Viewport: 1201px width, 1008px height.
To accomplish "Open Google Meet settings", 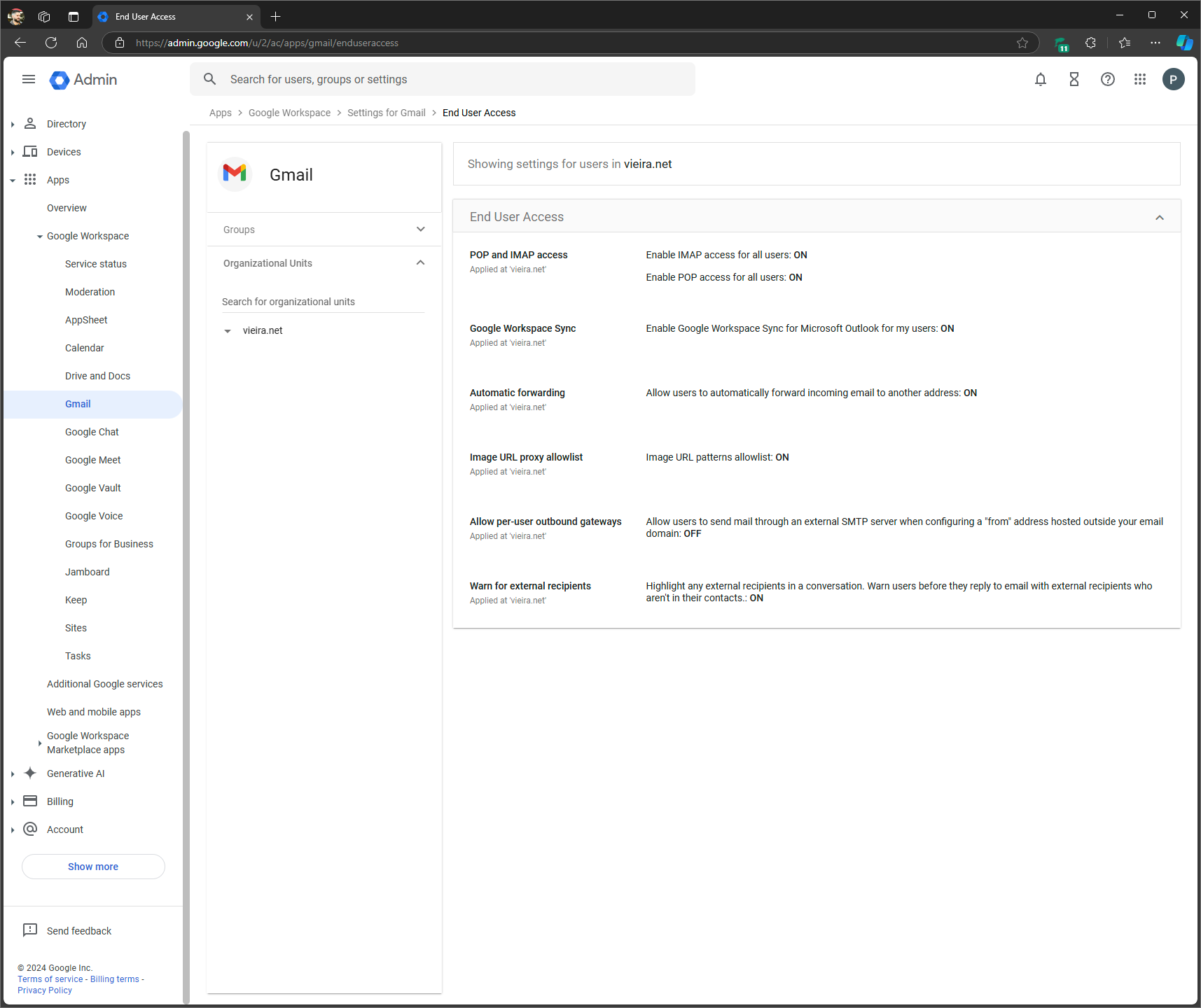I will (x=92, y=460).
